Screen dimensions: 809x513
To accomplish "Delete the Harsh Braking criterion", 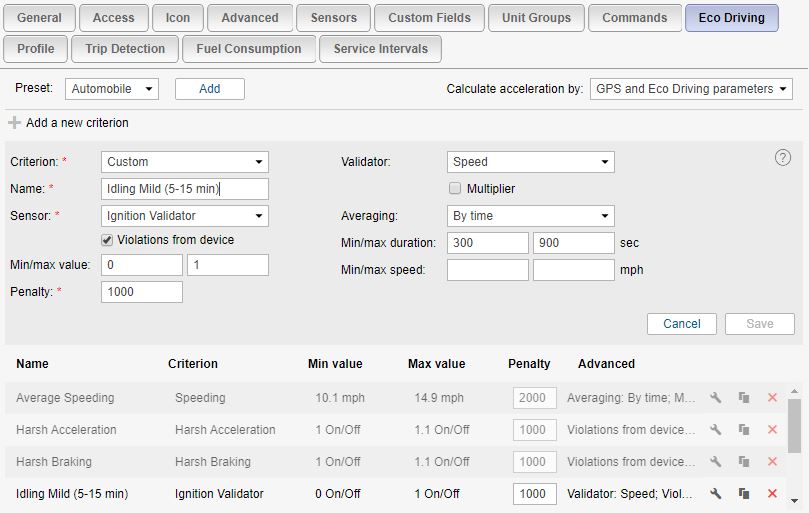I will 772,462.
